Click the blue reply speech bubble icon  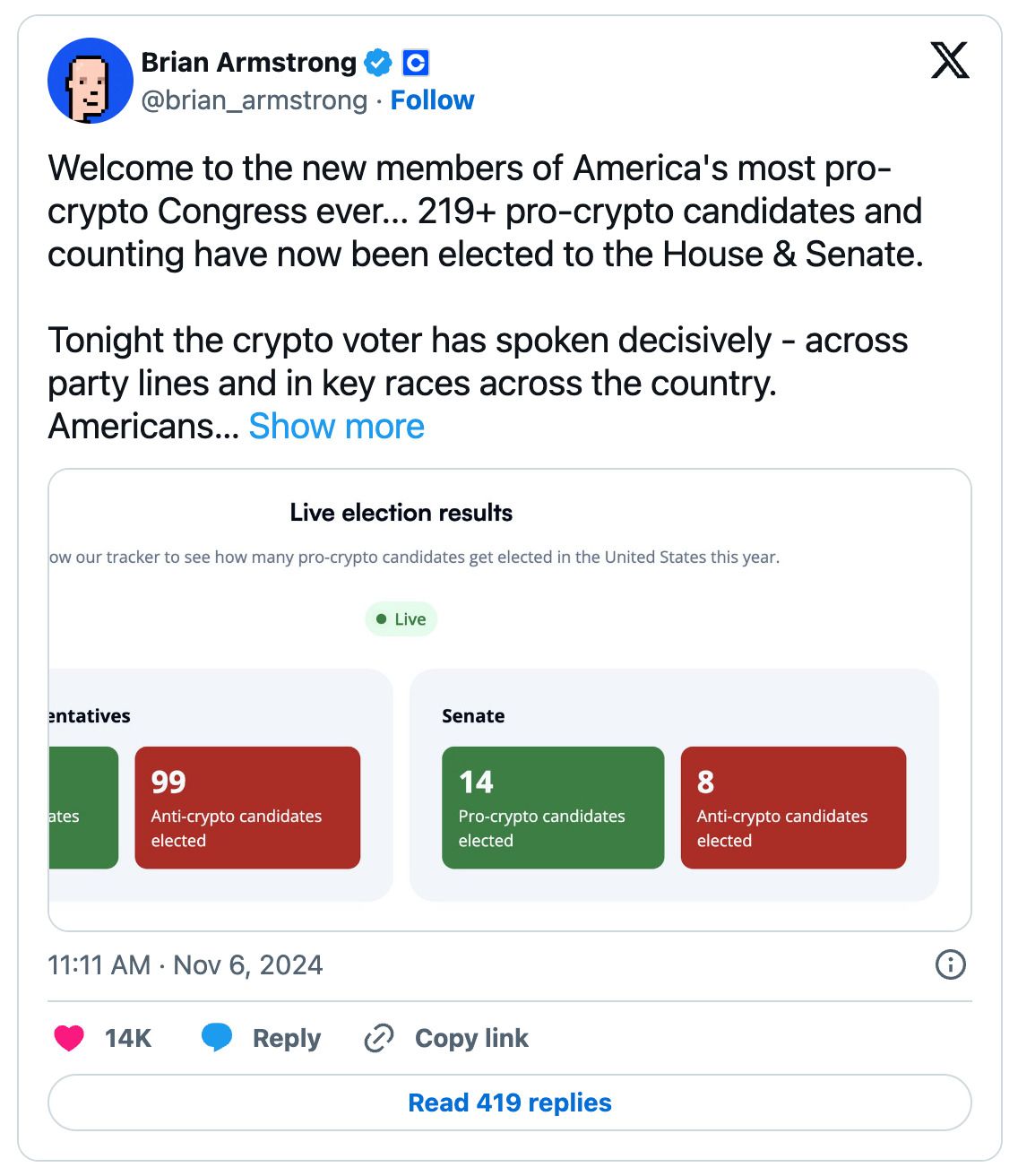(x=217, y=1038)
